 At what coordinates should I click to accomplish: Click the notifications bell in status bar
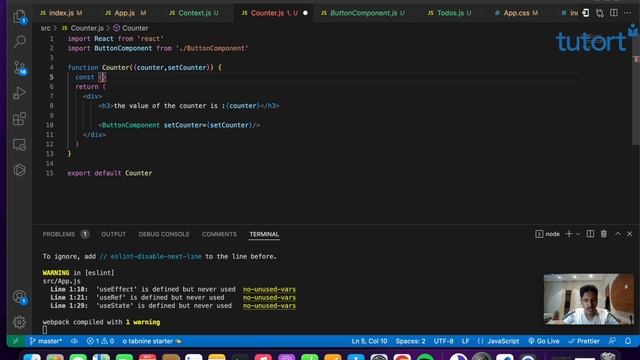[628, 341]
